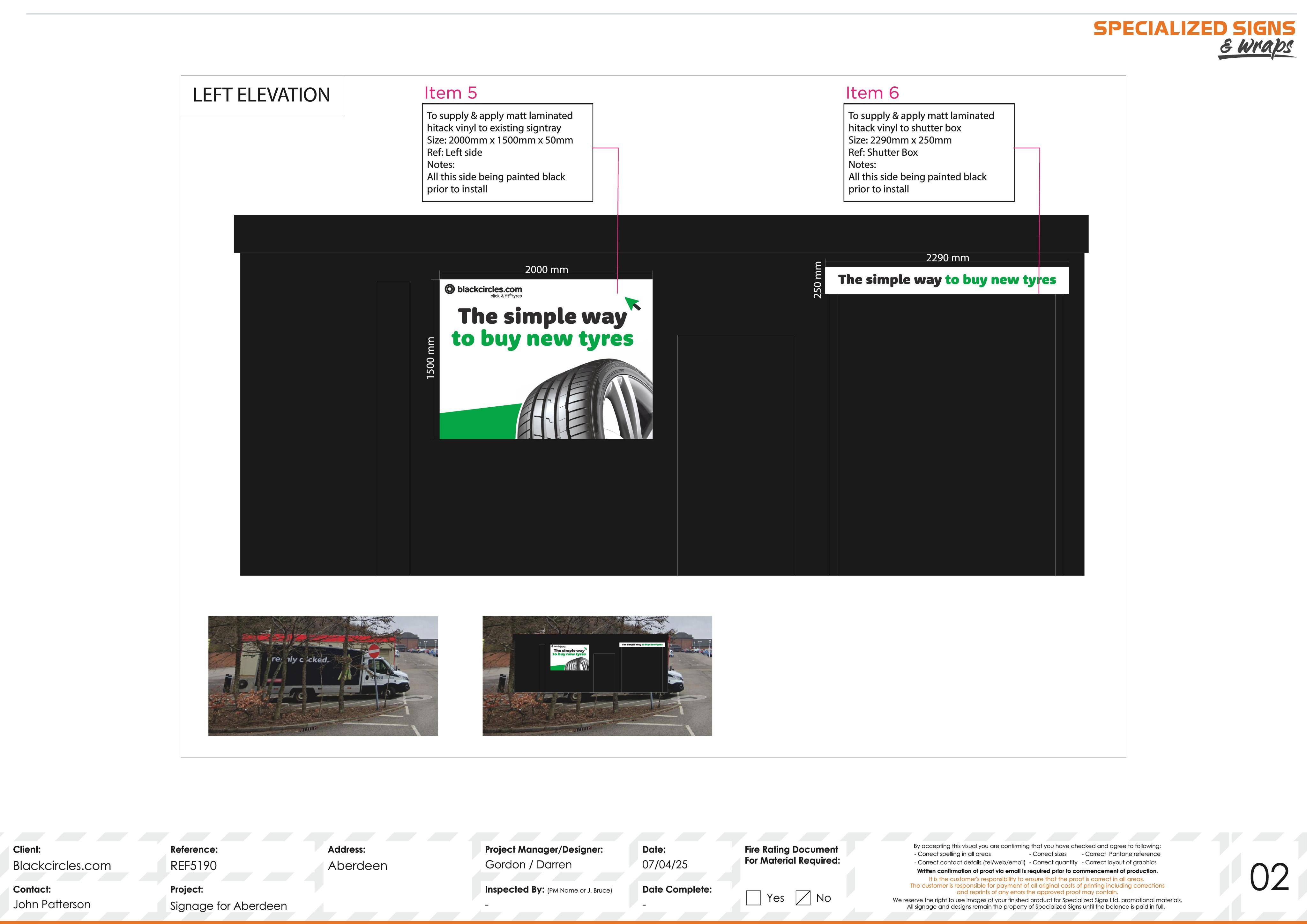Select the tyre image on the signtray
This screenshot has width=1307, height=924.
point(585,398)
